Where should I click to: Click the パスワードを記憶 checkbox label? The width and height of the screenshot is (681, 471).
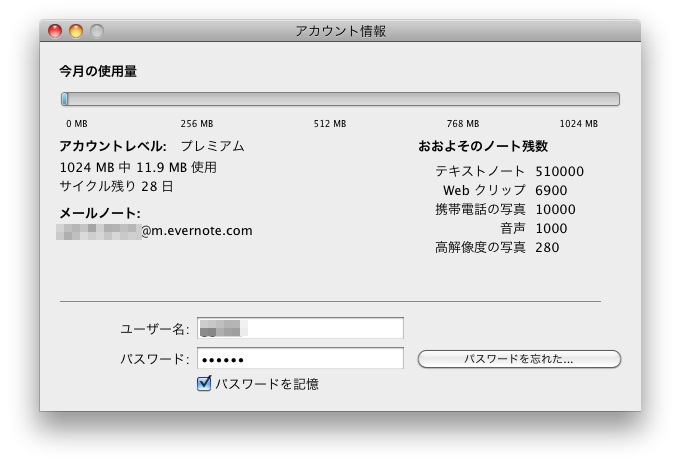[267, 383]
